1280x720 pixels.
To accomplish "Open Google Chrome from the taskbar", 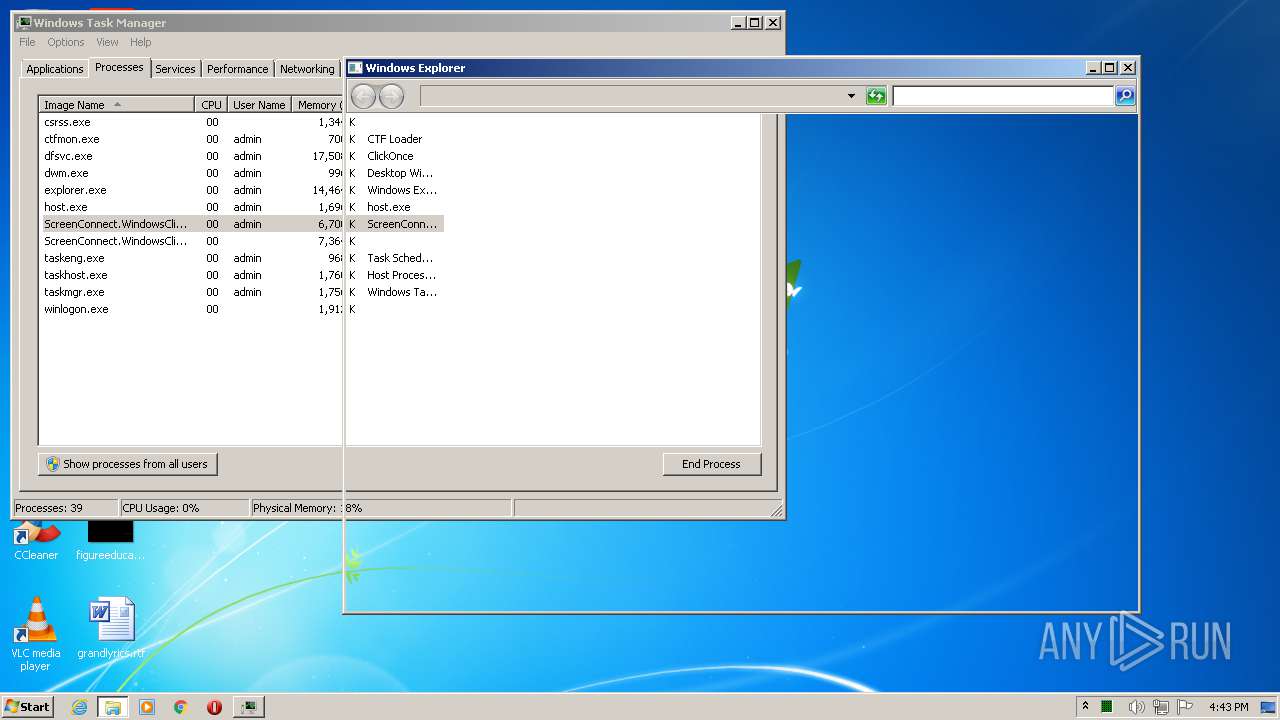I will tap(180, 707).
